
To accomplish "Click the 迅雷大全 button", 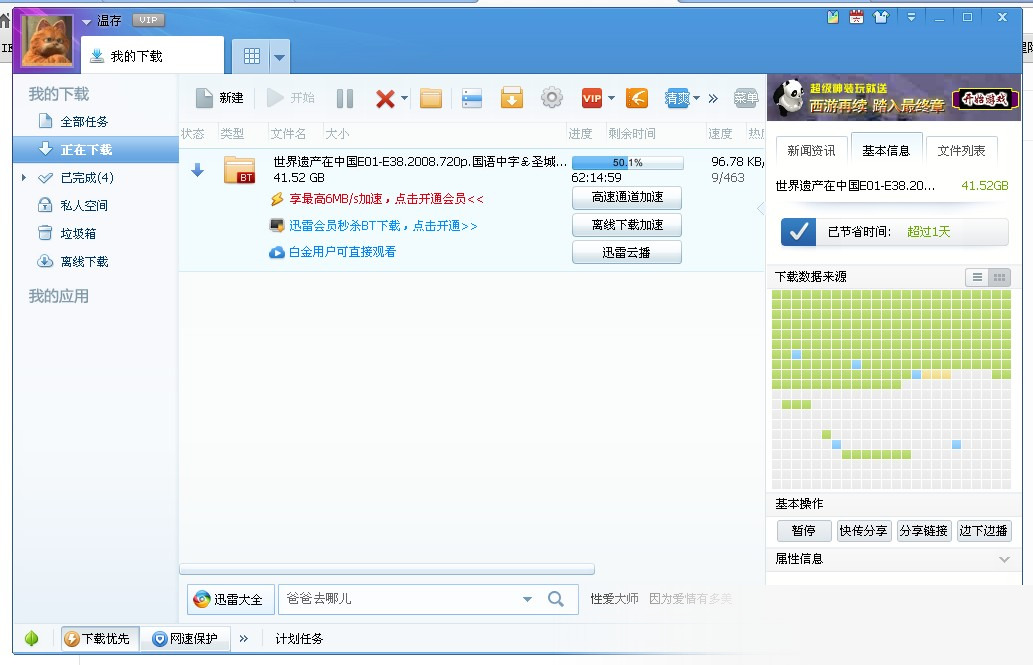I will pyautogui.click(x=230, y=600).
